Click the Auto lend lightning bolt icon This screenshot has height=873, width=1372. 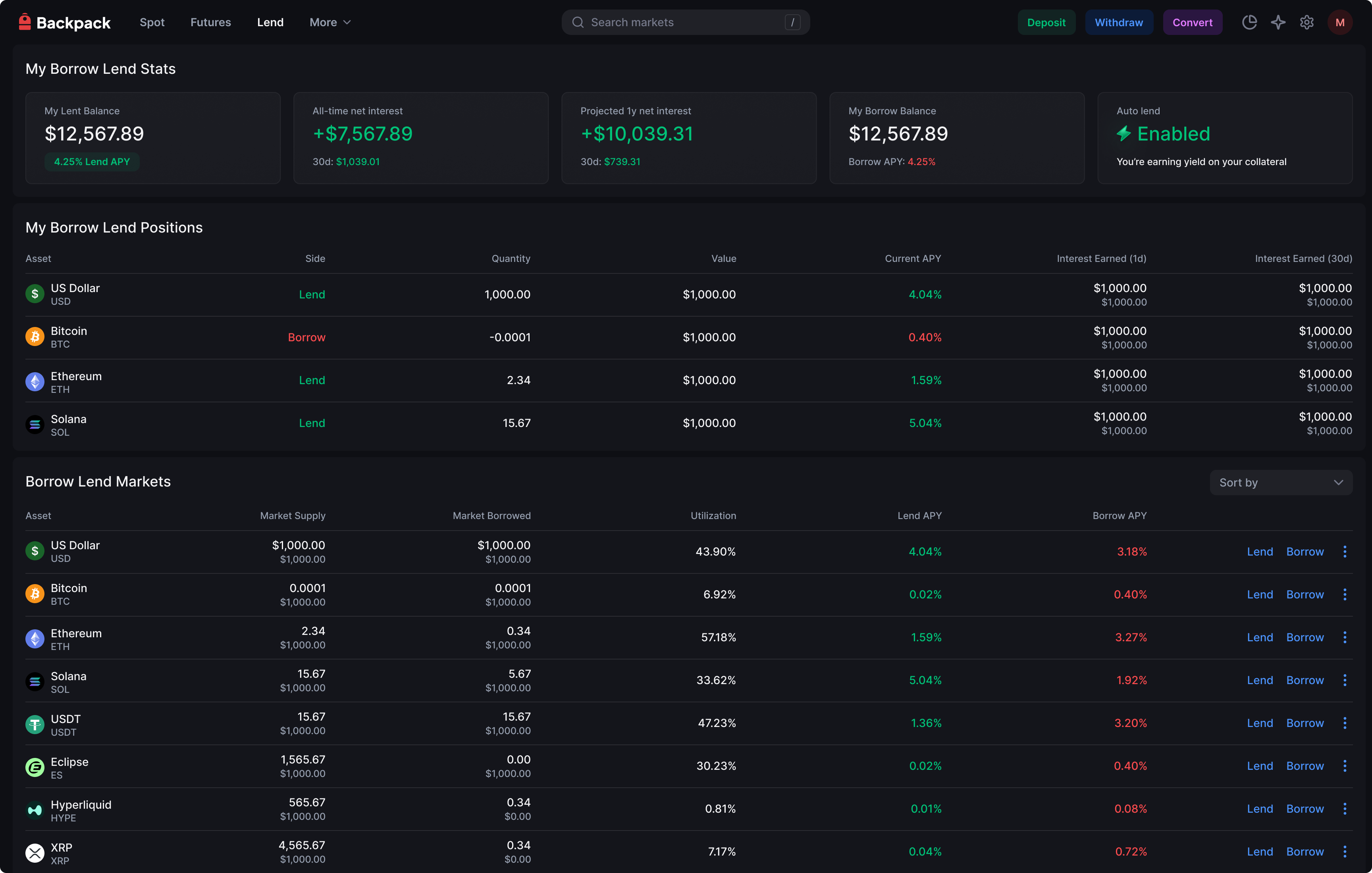pos(1123,134)
